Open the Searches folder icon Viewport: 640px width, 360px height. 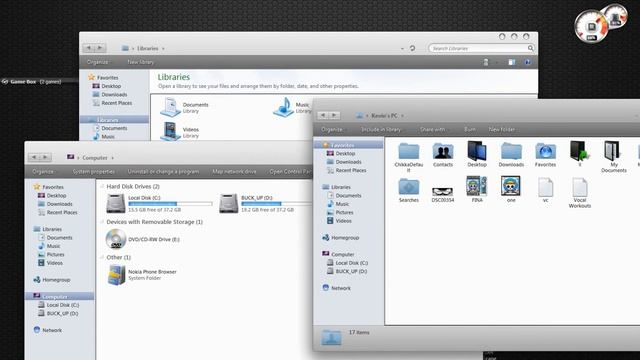pyautogui.click(x=409, y=187)
